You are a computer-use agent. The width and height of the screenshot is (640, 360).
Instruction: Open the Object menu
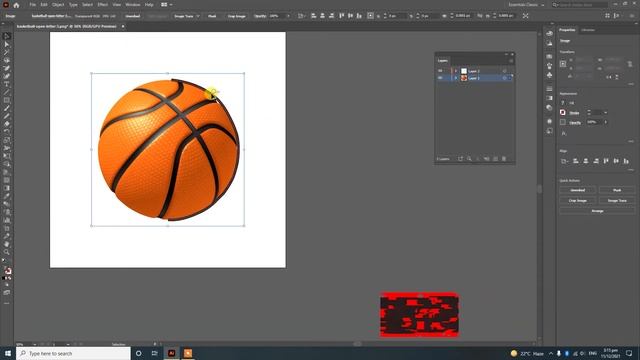coord(58,5)
